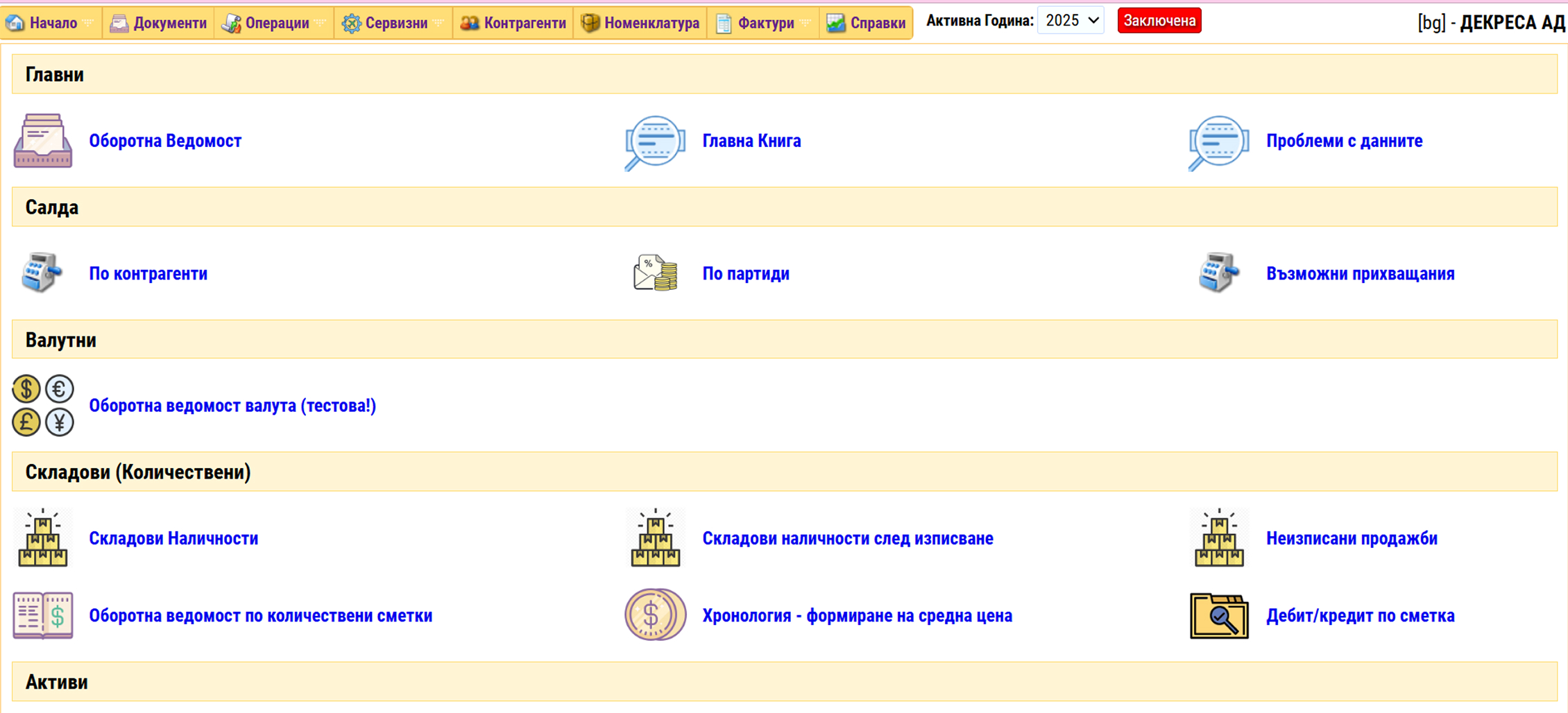1568x713 pixels.
Task: Click the ДЕКРЕСА АД company name
Action: (1512, 23)
